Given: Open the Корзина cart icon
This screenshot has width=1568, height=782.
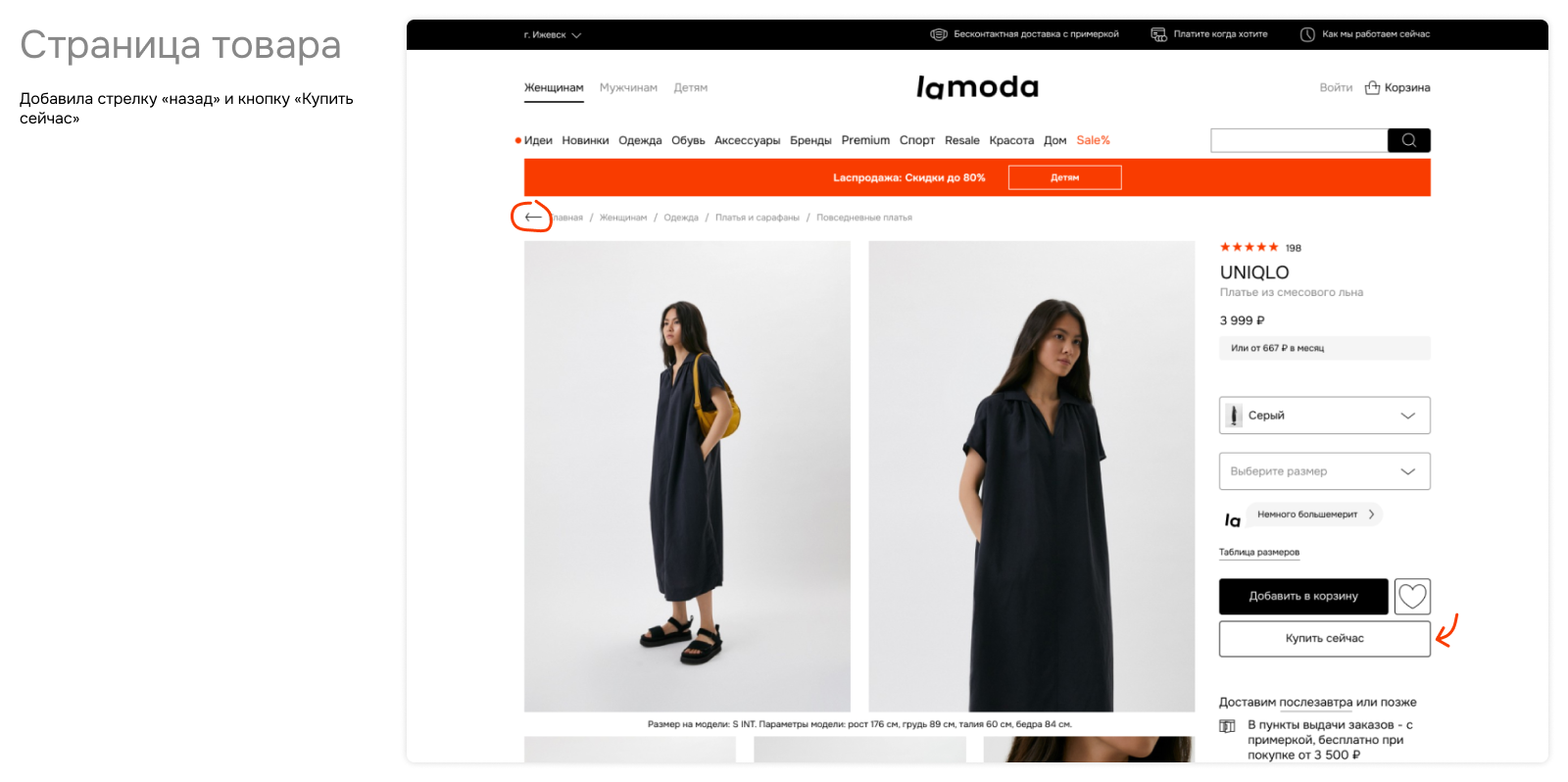Looking at the screenshot, I should (x=1372, y=87).
